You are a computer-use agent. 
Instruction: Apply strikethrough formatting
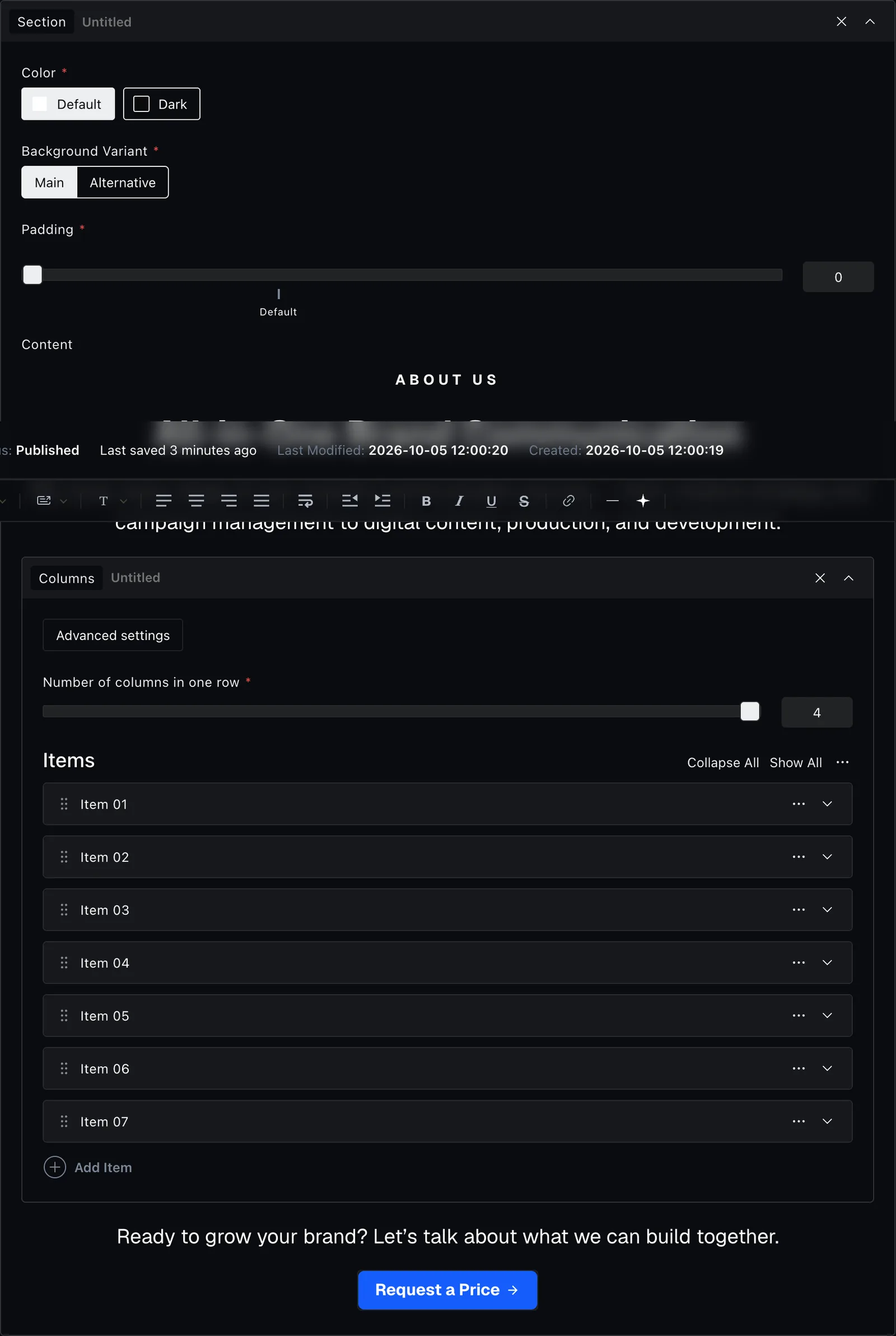pyautogui.click(x=524, y=501)
